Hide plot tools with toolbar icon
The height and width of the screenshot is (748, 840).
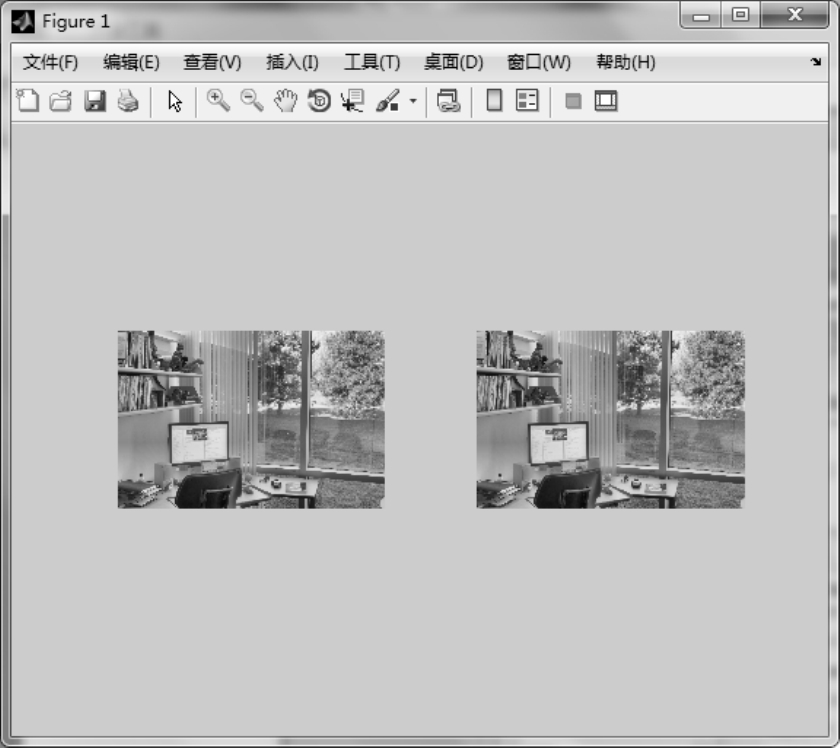click(573, 101)
